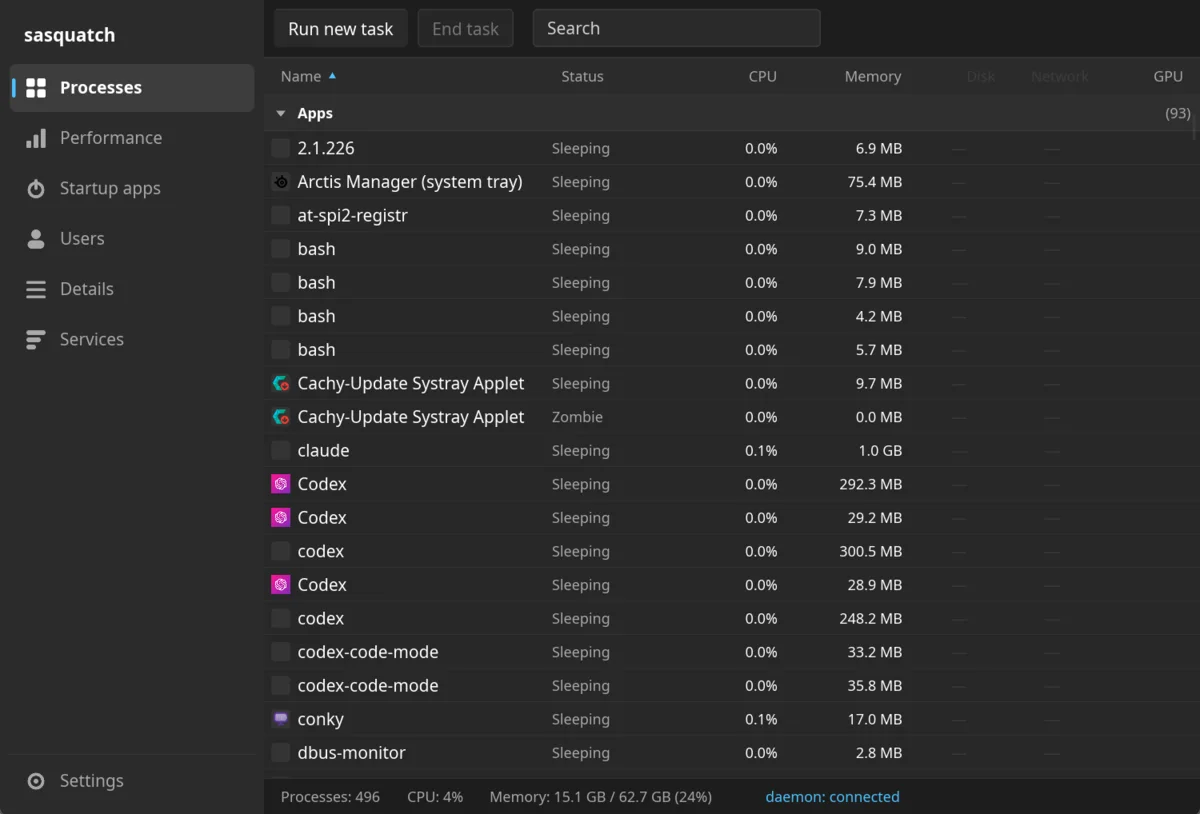The height and width of the screenshot is (814, 1200).
Task: Switch to the Performance section
Action: click(x=132, y=138)
